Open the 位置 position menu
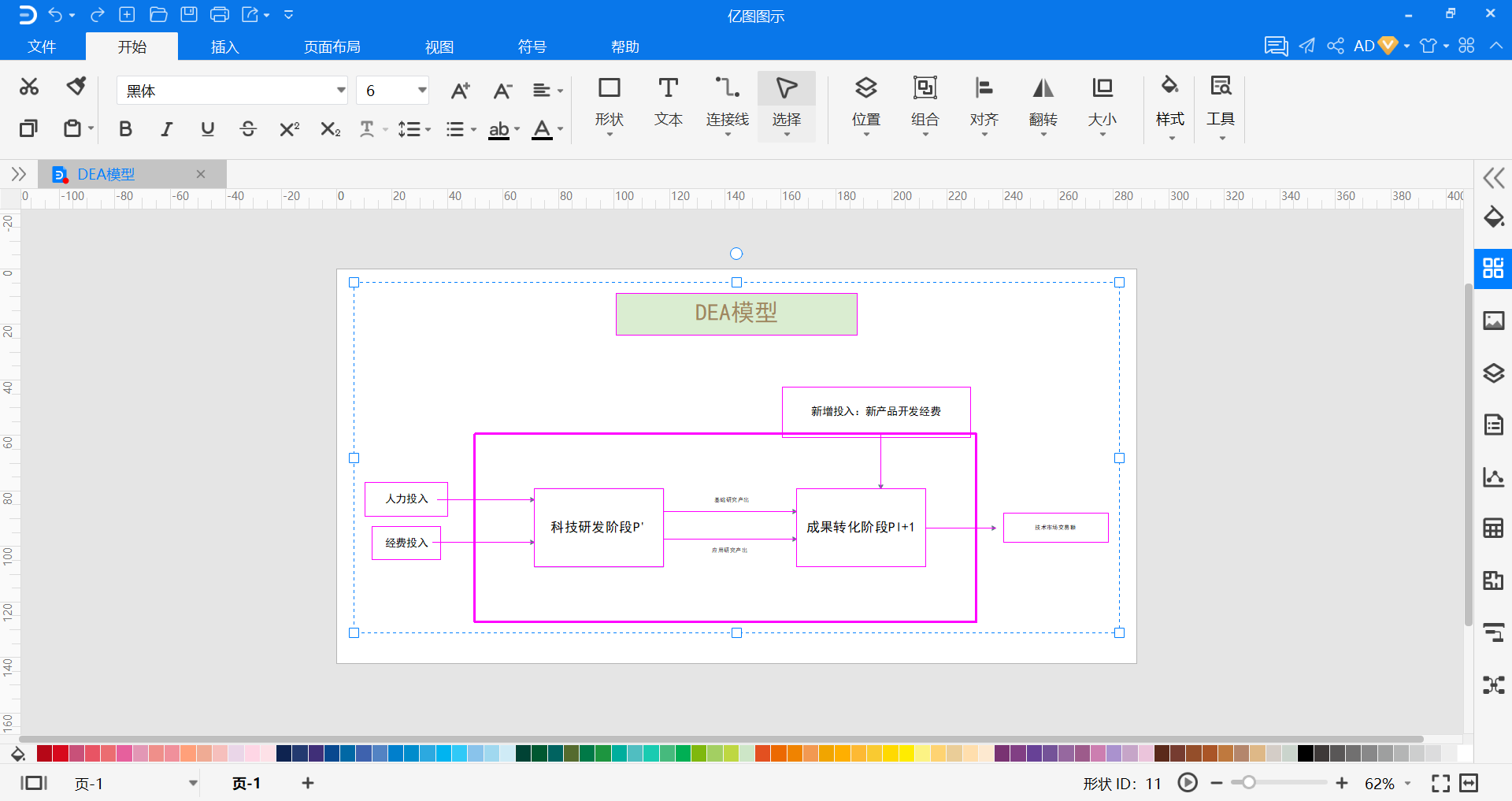The image size is (1512, 801). point(865,104)
